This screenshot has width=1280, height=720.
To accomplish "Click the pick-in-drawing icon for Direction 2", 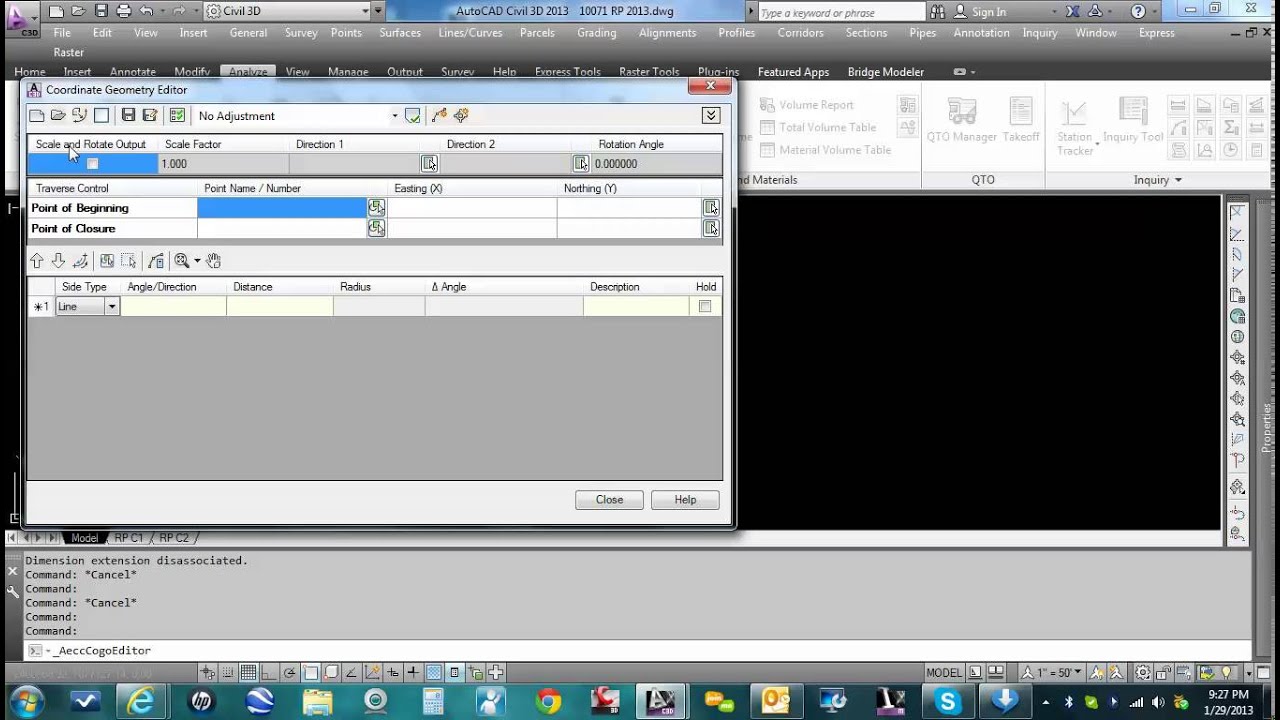I will tap(580, 164).
